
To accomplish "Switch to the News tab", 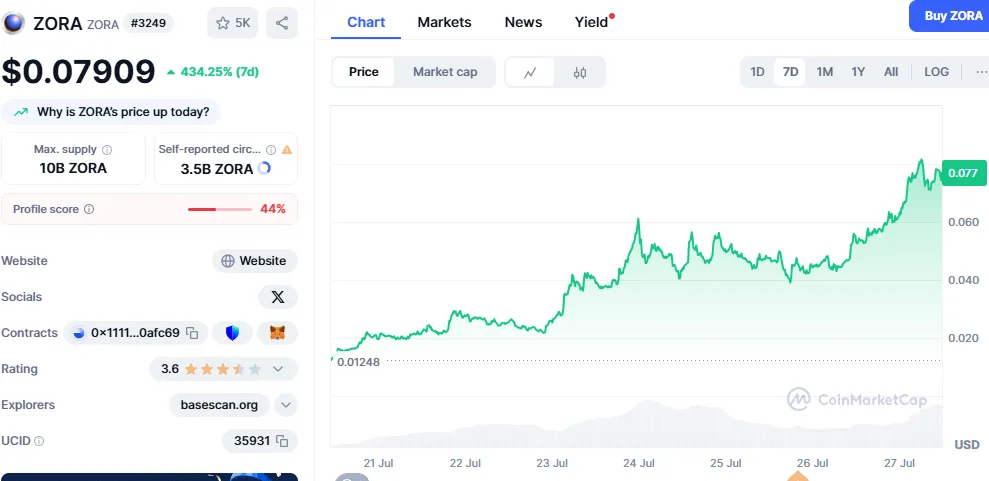I will [x=523, y=22].
